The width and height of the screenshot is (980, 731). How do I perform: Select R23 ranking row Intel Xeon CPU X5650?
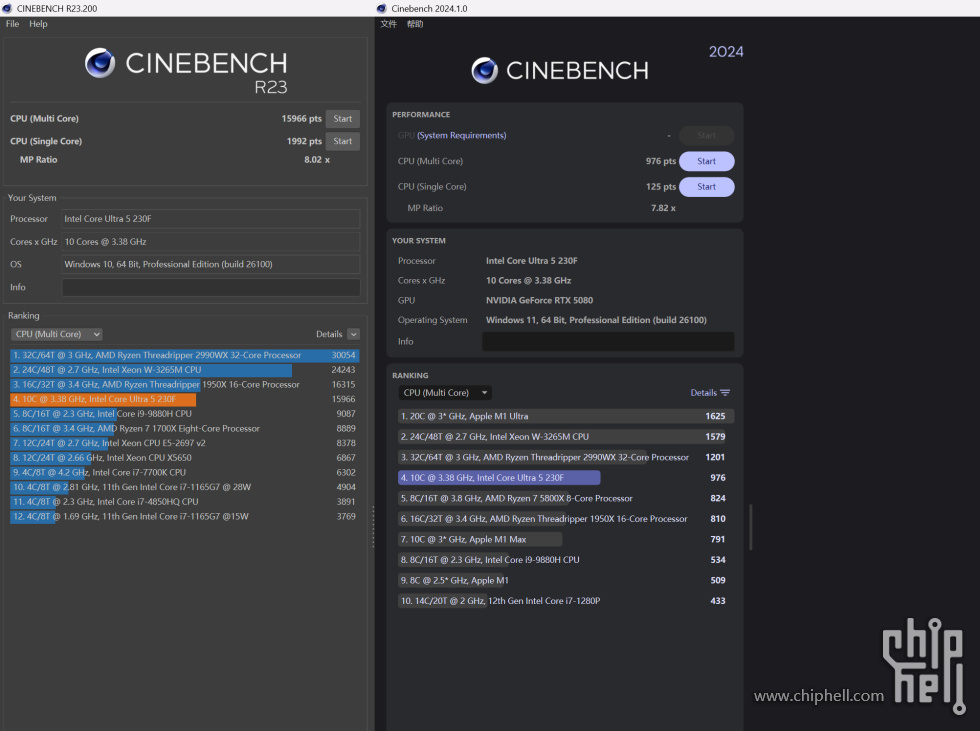[184, 458]
